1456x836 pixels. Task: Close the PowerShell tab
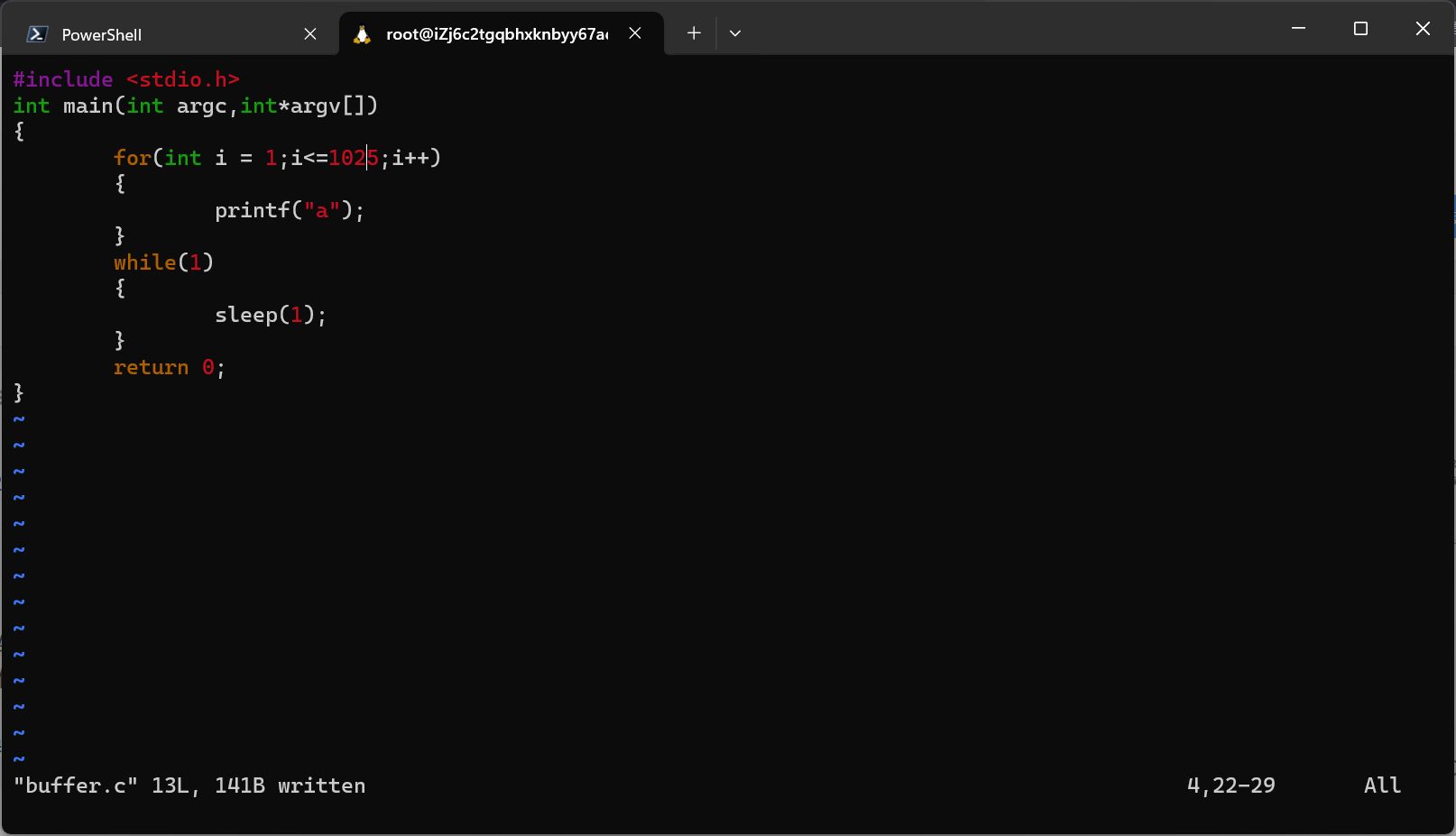click(x=310, y=34)
